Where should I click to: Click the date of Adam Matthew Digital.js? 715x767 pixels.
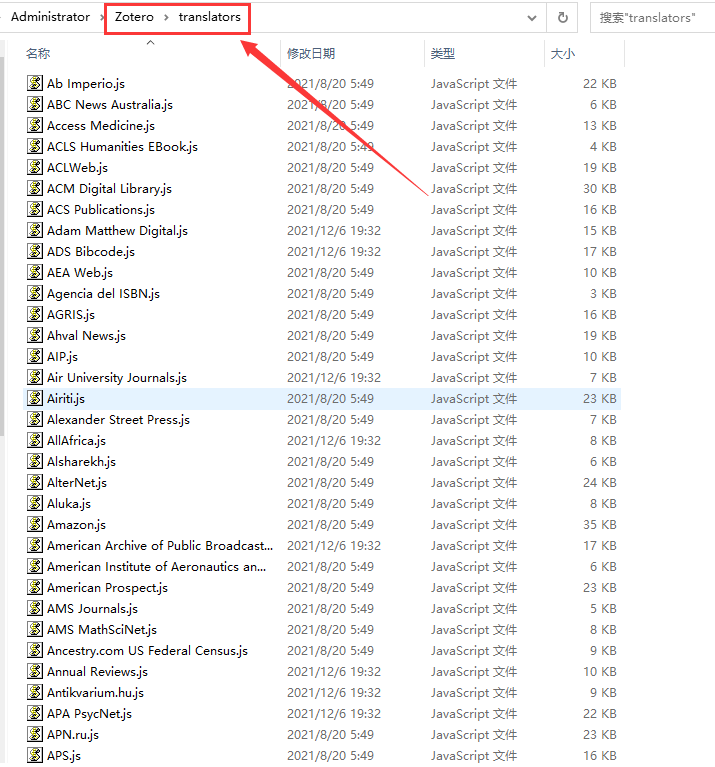[x=334, y=230]
